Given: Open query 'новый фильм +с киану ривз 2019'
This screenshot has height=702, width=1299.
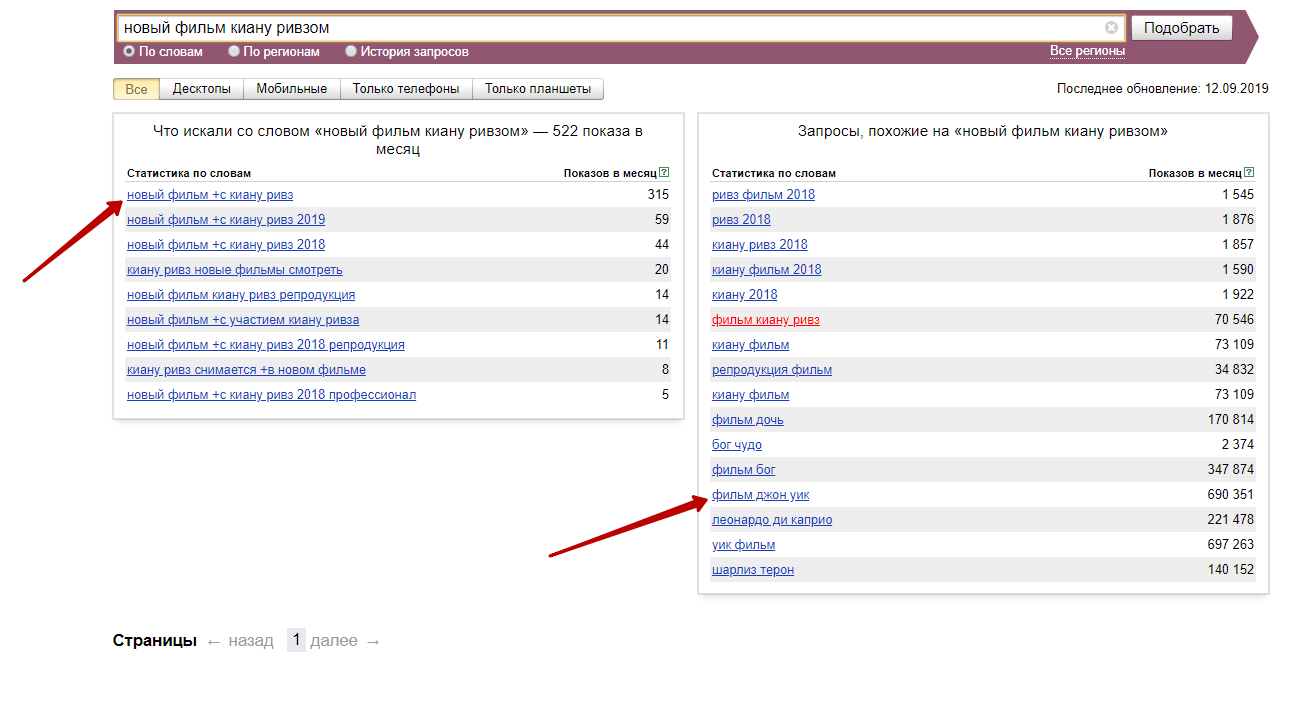Looking at the screenshot, I should coord(226,220).
